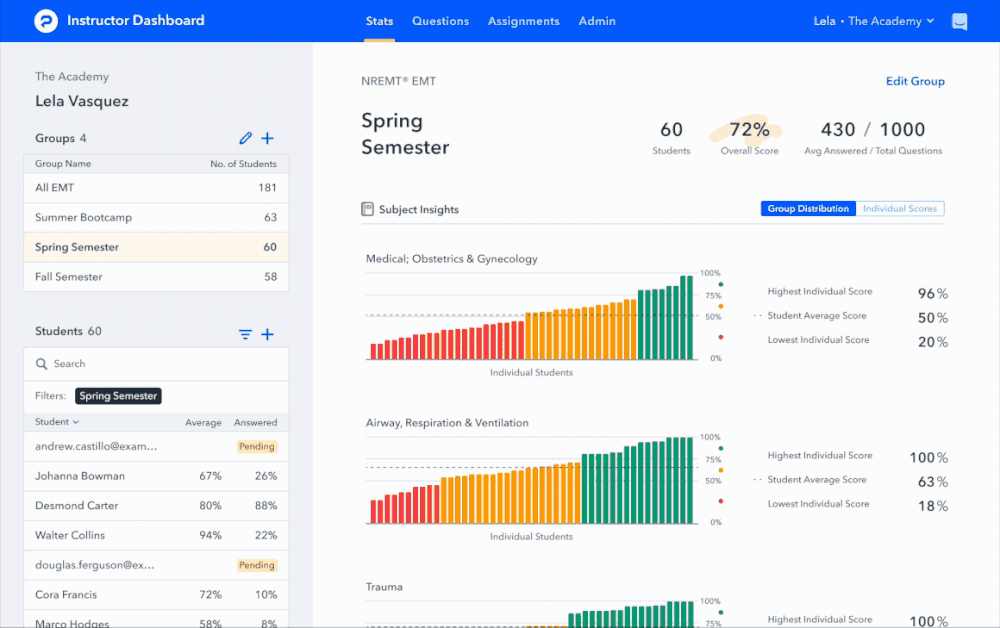Screen dimensions: 1000x628
Task: Click the 63% Student Average Score value
Action: [x=933, y=481]
